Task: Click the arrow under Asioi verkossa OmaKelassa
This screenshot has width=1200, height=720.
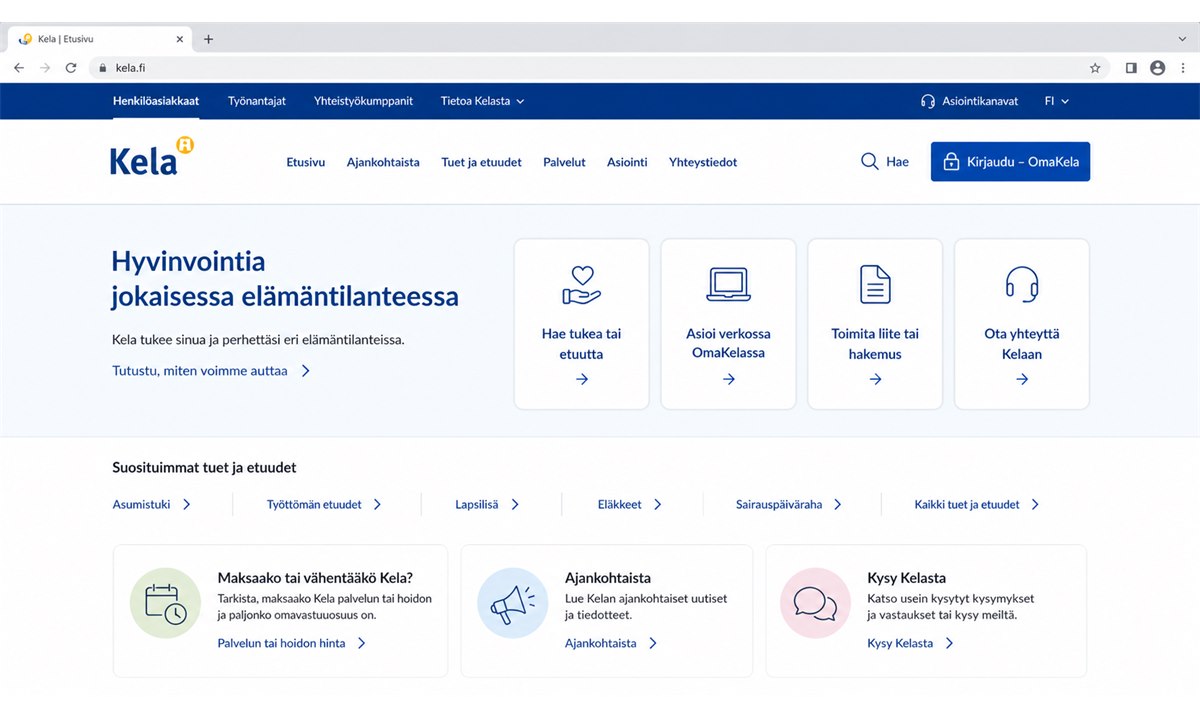Action: tap(729, 379)
